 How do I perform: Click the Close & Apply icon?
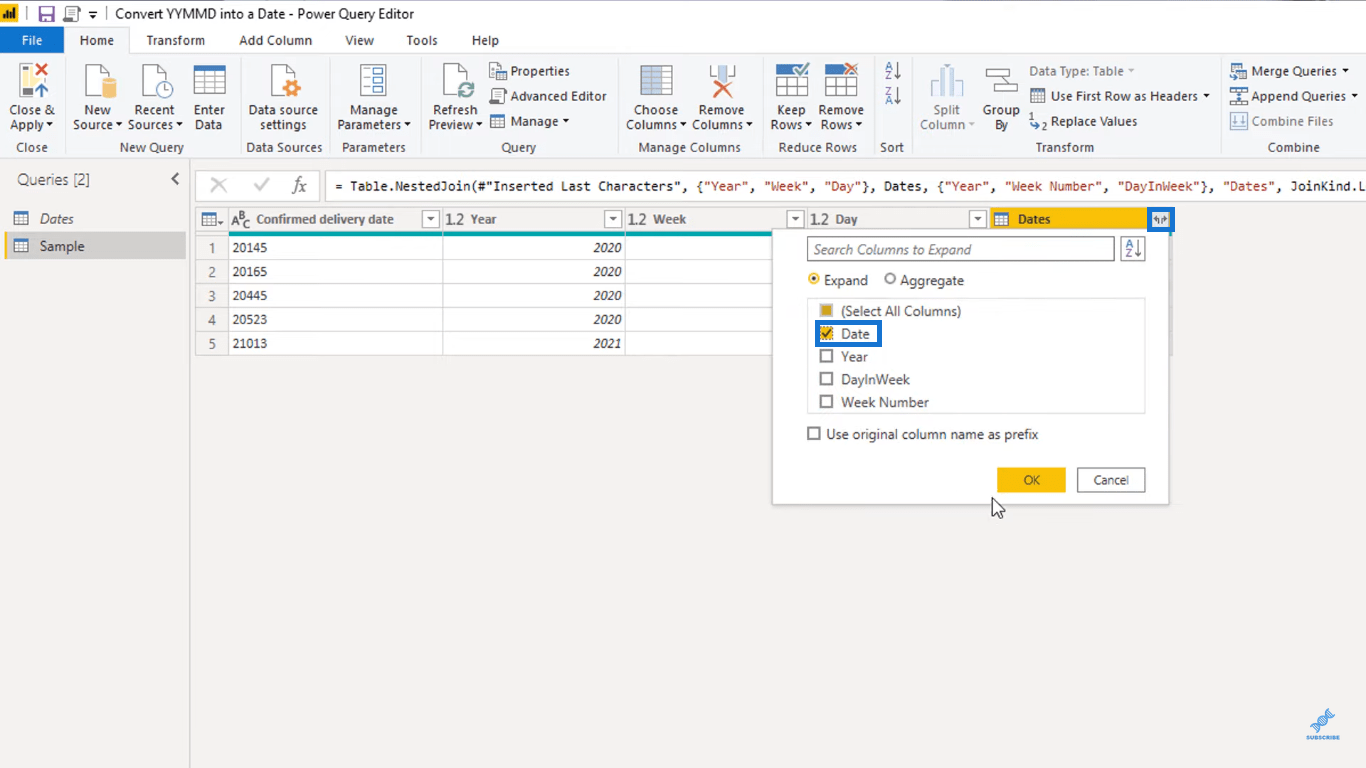point(32,81)
